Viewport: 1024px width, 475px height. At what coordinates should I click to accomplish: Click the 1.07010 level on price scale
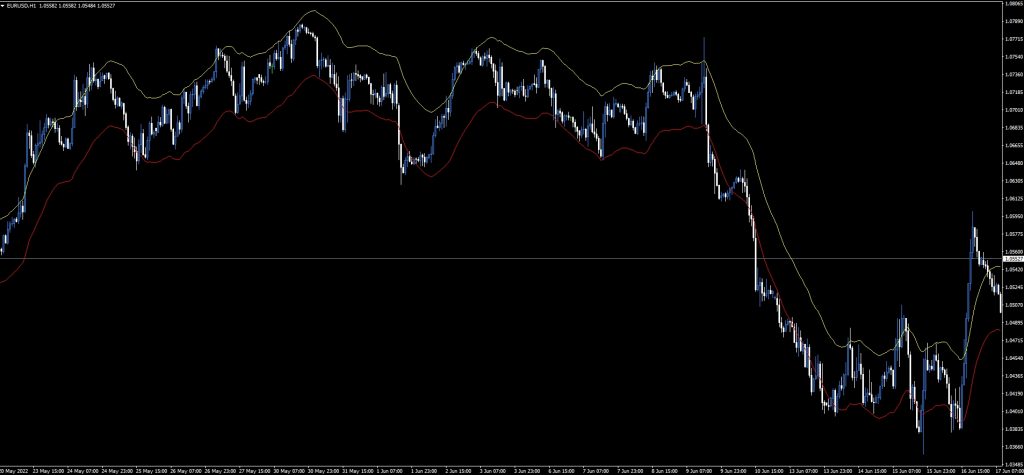click(1011, 110)
